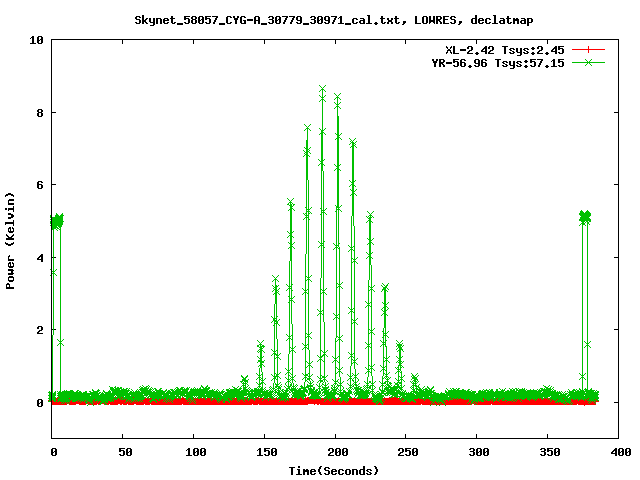Select legend entry YR-56.96 Tsys:57.15

[498, 63]
